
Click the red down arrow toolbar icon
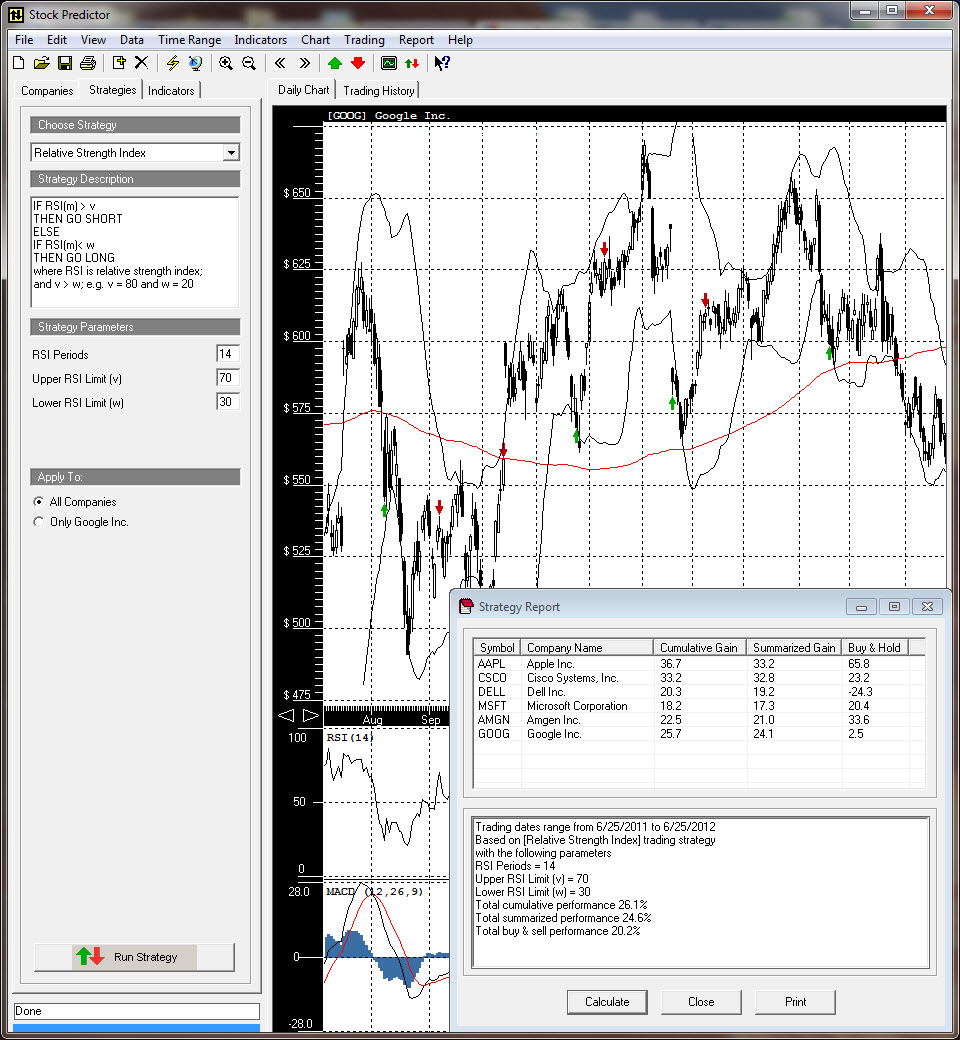358,63
